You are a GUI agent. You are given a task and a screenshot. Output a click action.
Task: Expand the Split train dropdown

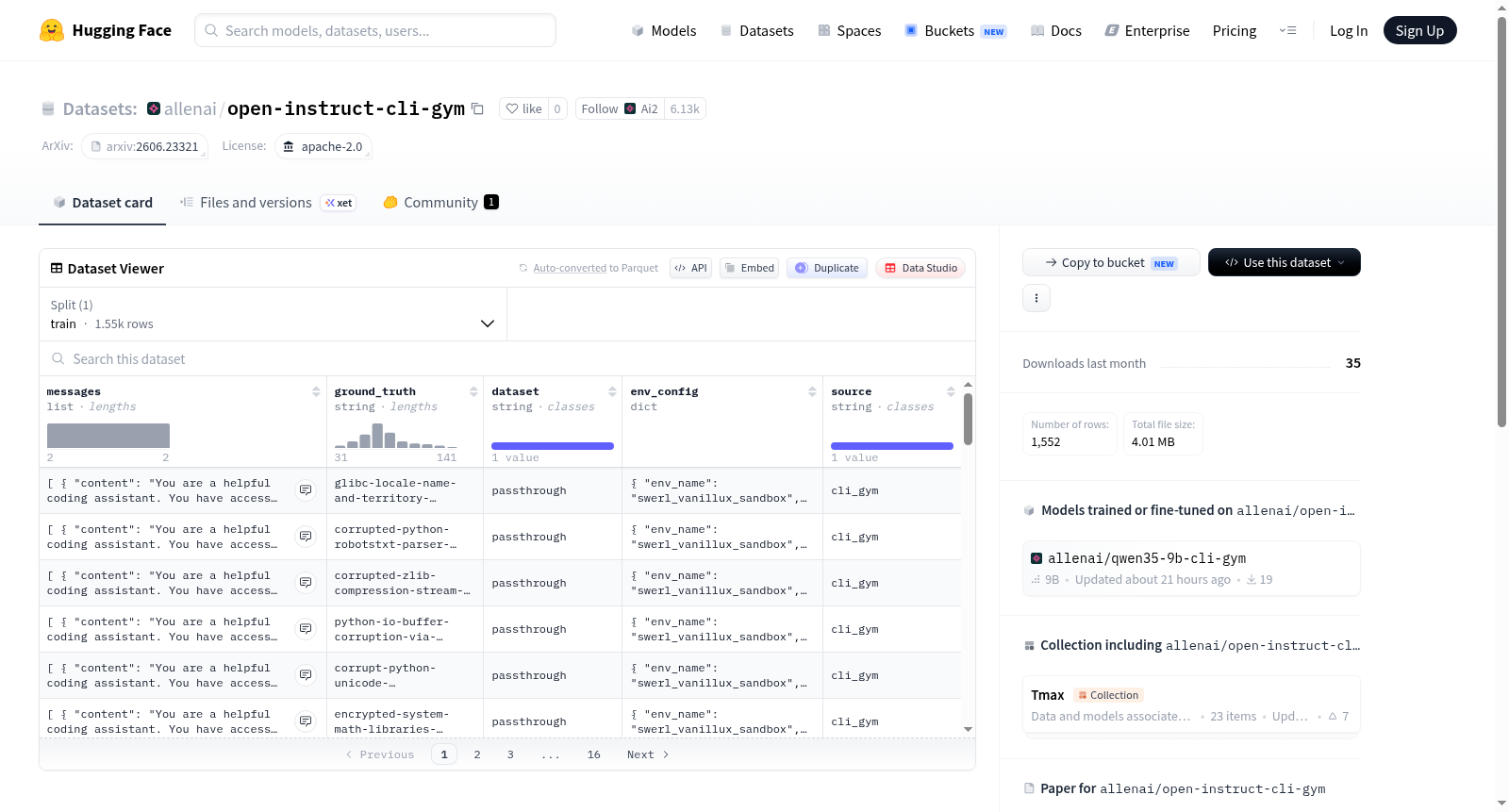click(273, 314)
